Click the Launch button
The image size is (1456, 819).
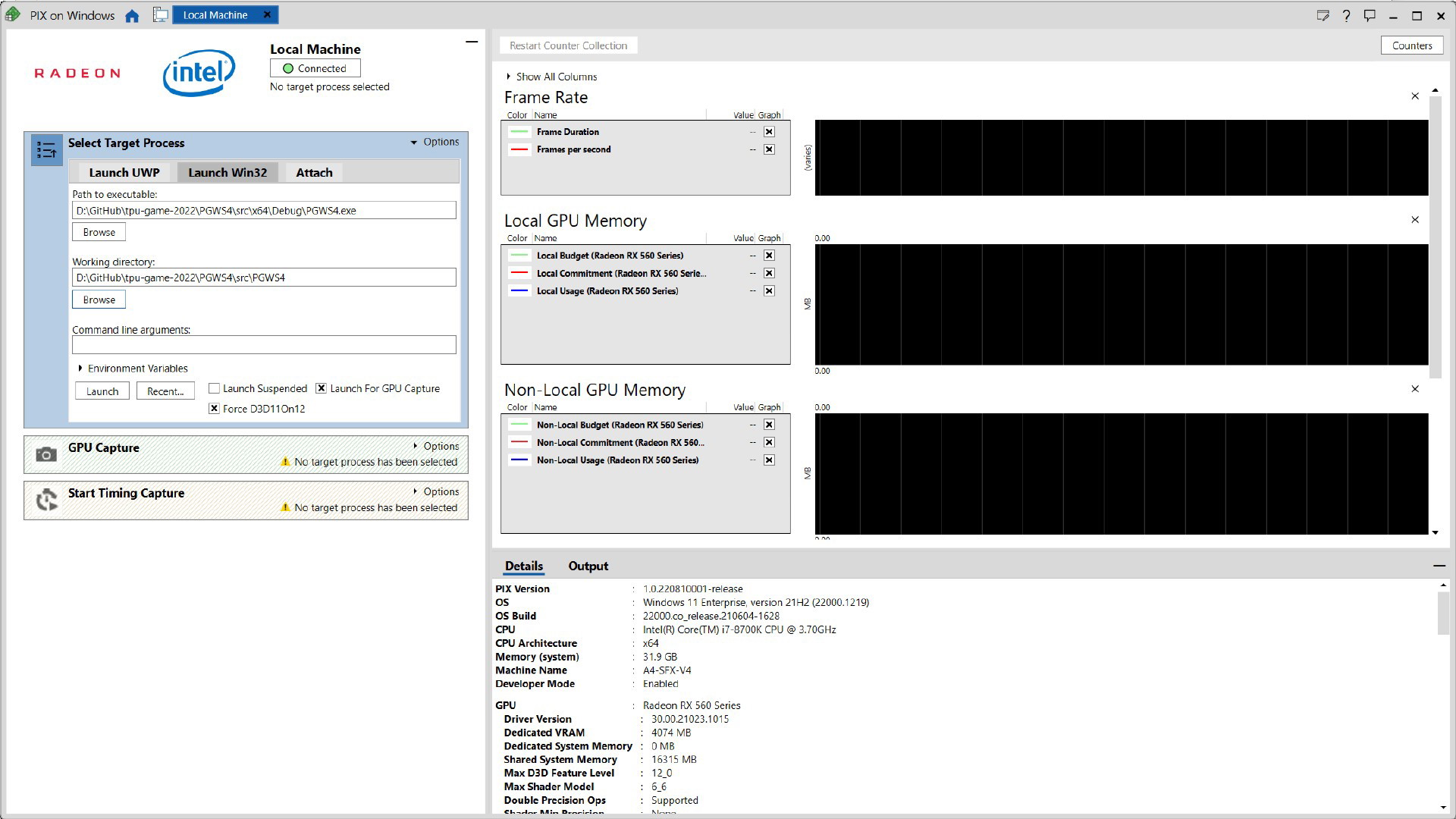pos(102,391)
